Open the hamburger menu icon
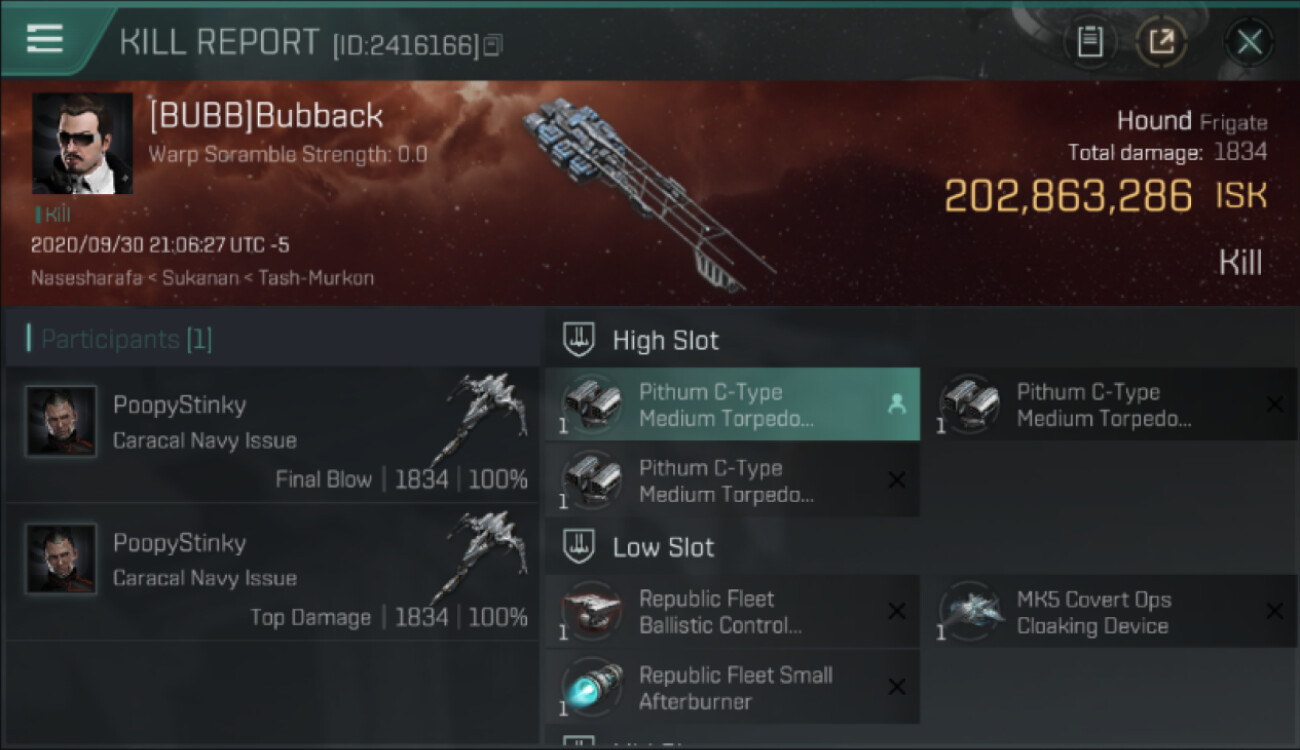This screenshot has width=1300, height=750. [x=45, y=39]
